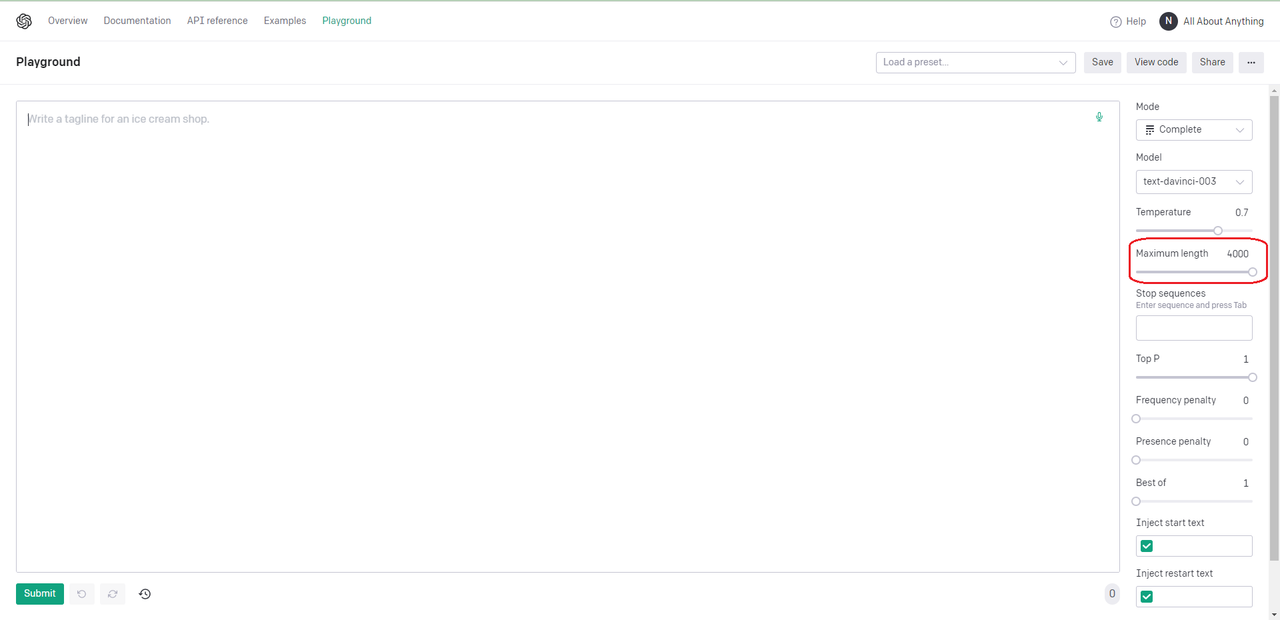Click the Presence penalty value 0

[x=1246, y=442]
